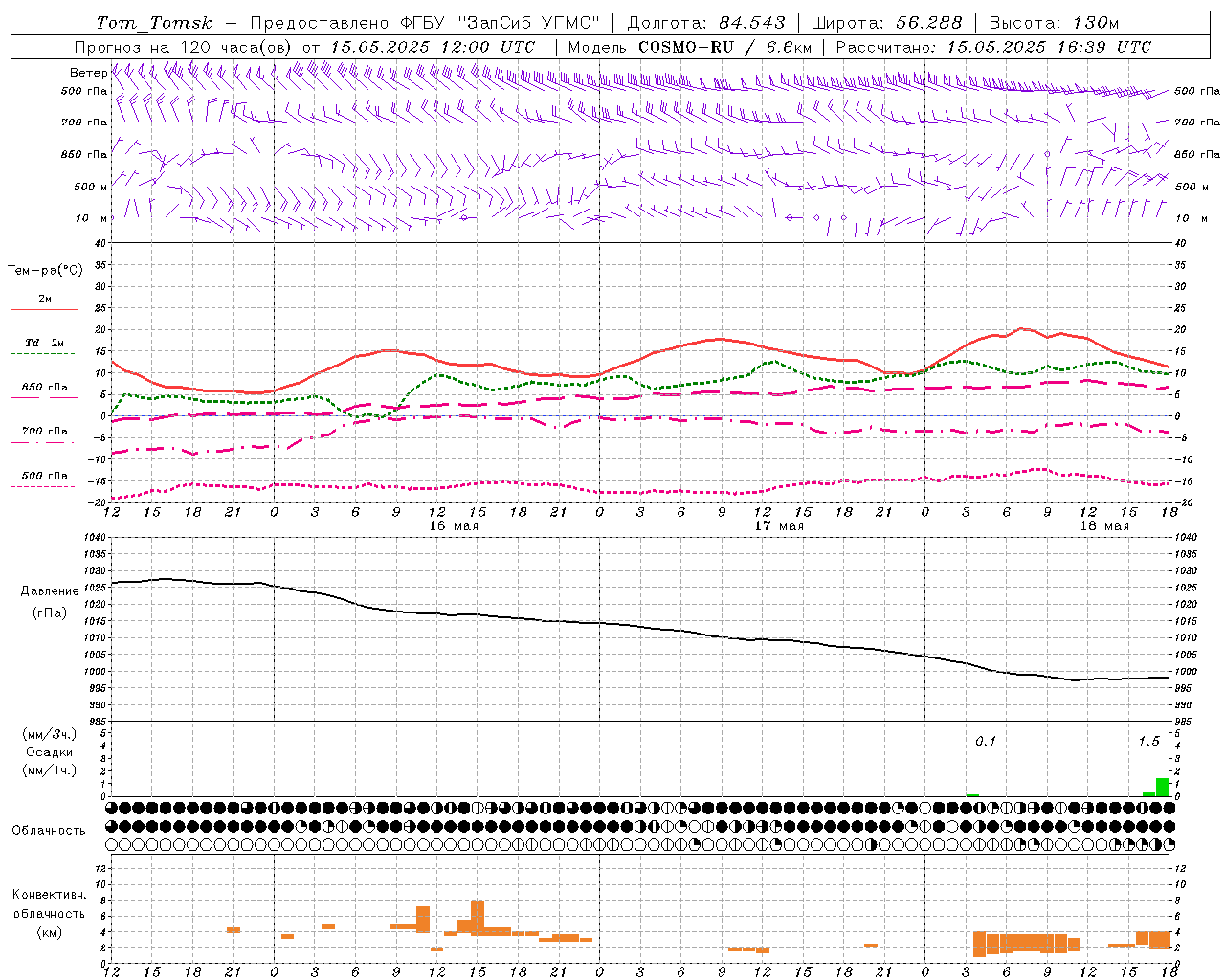Click the 700 гПа temperature legend entry
The image size is (1225, 980).
[x=44, y=431]
